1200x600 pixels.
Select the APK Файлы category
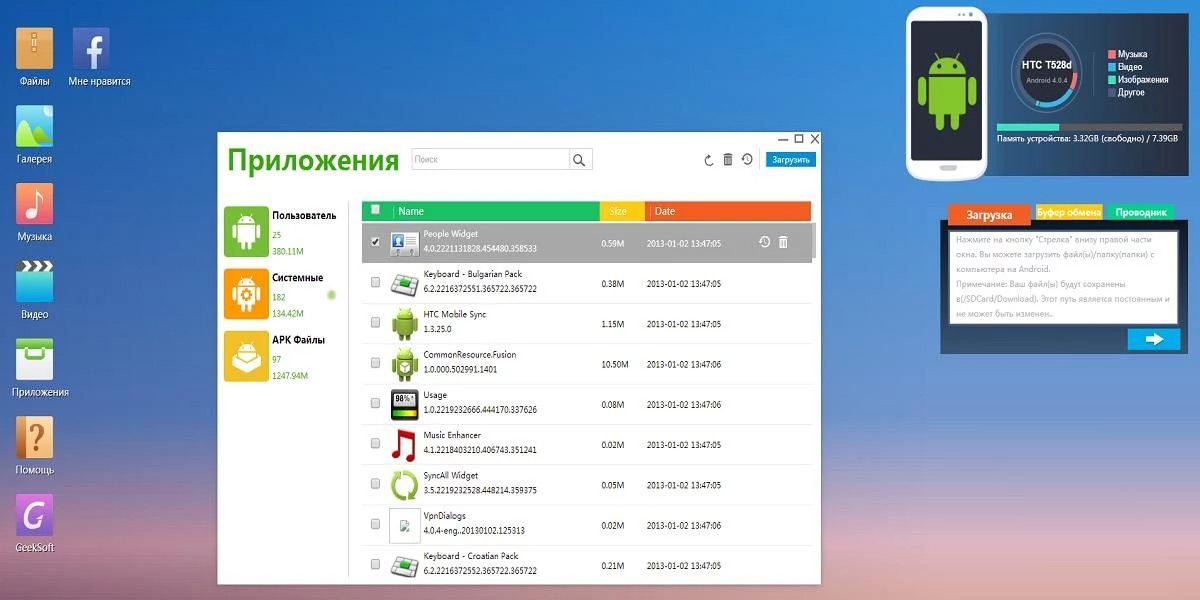pos(282,357)
